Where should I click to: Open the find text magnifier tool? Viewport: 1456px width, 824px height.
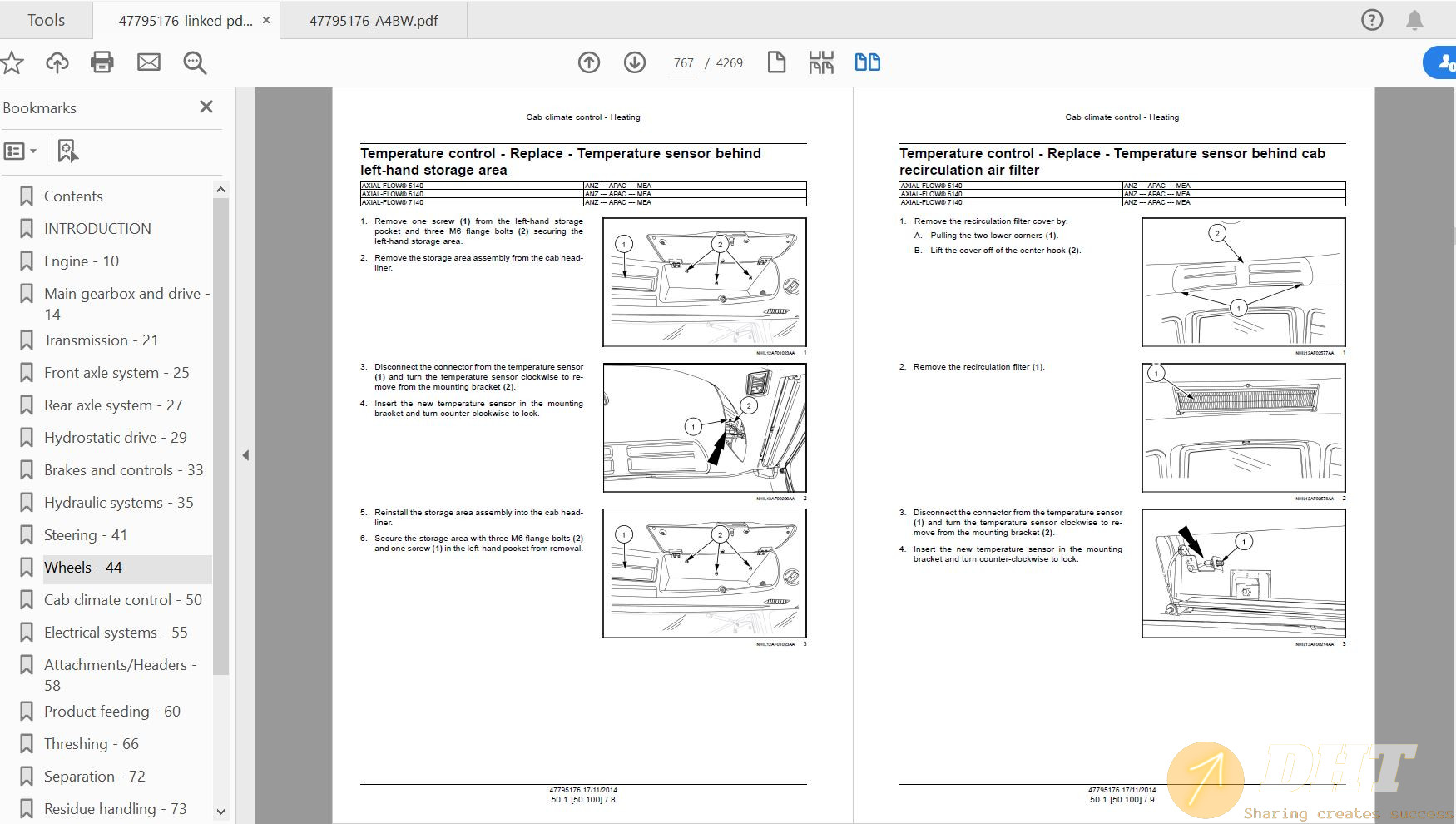pos(195,62)
